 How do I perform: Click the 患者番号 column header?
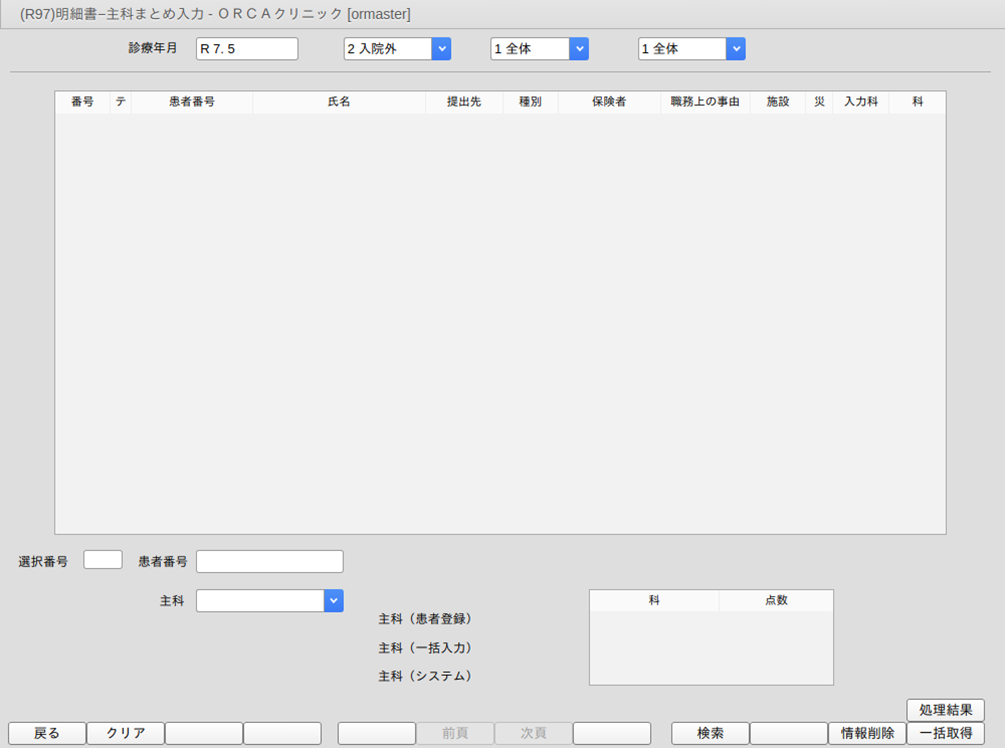point(191,102)
